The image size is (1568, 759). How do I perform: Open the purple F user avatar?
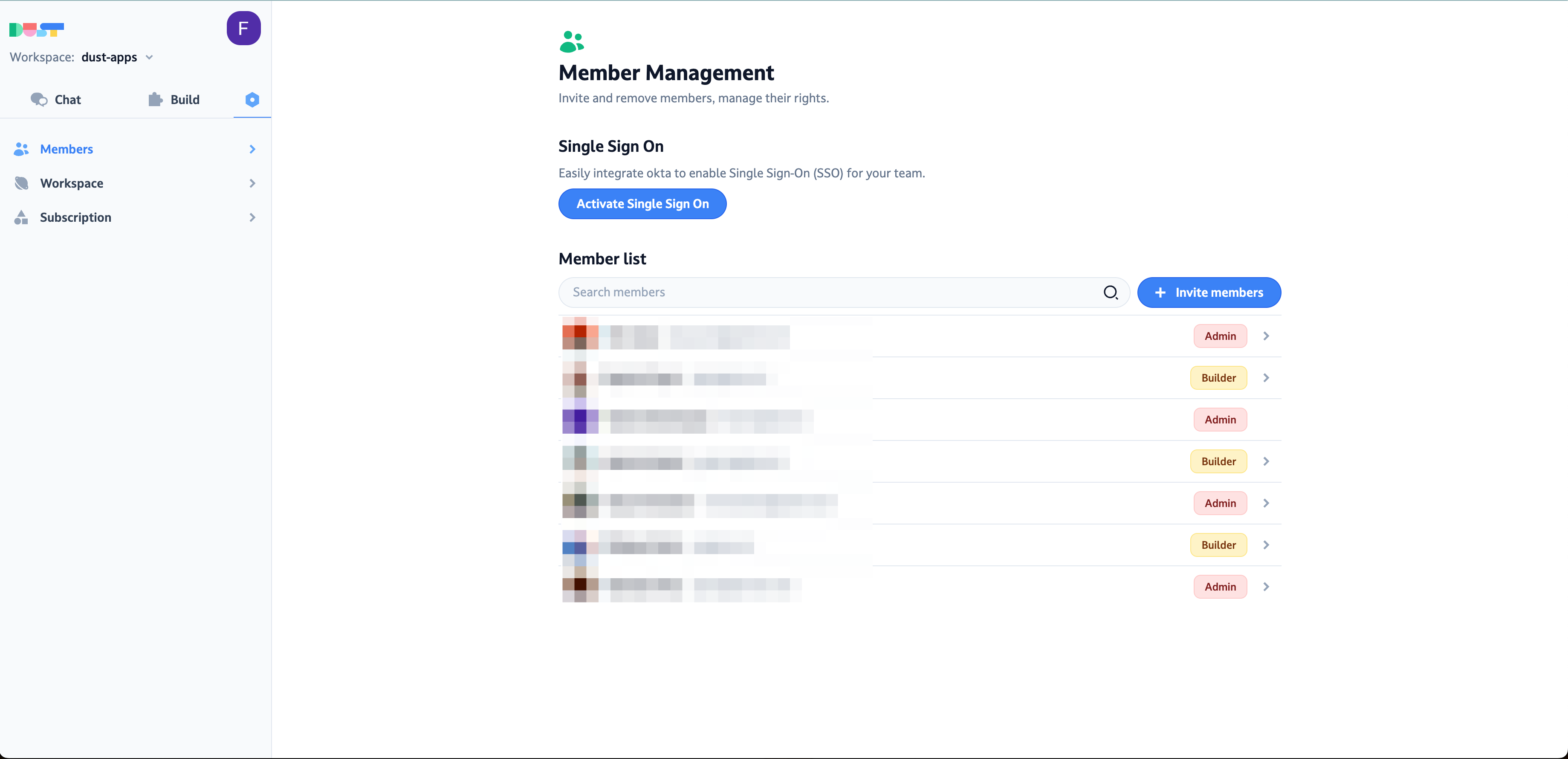pos(243,28)
